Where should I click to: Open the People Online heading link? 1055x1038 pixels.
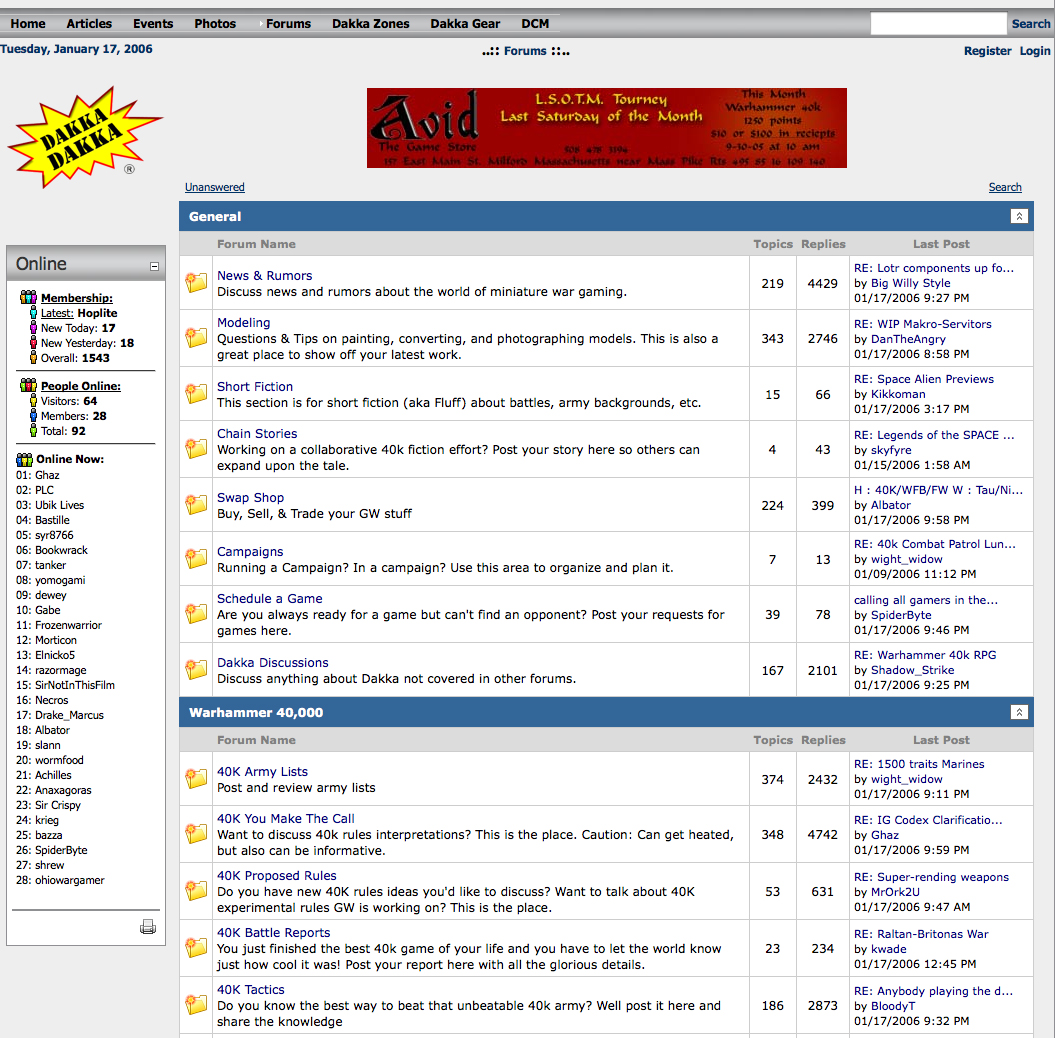coord(81,386)
